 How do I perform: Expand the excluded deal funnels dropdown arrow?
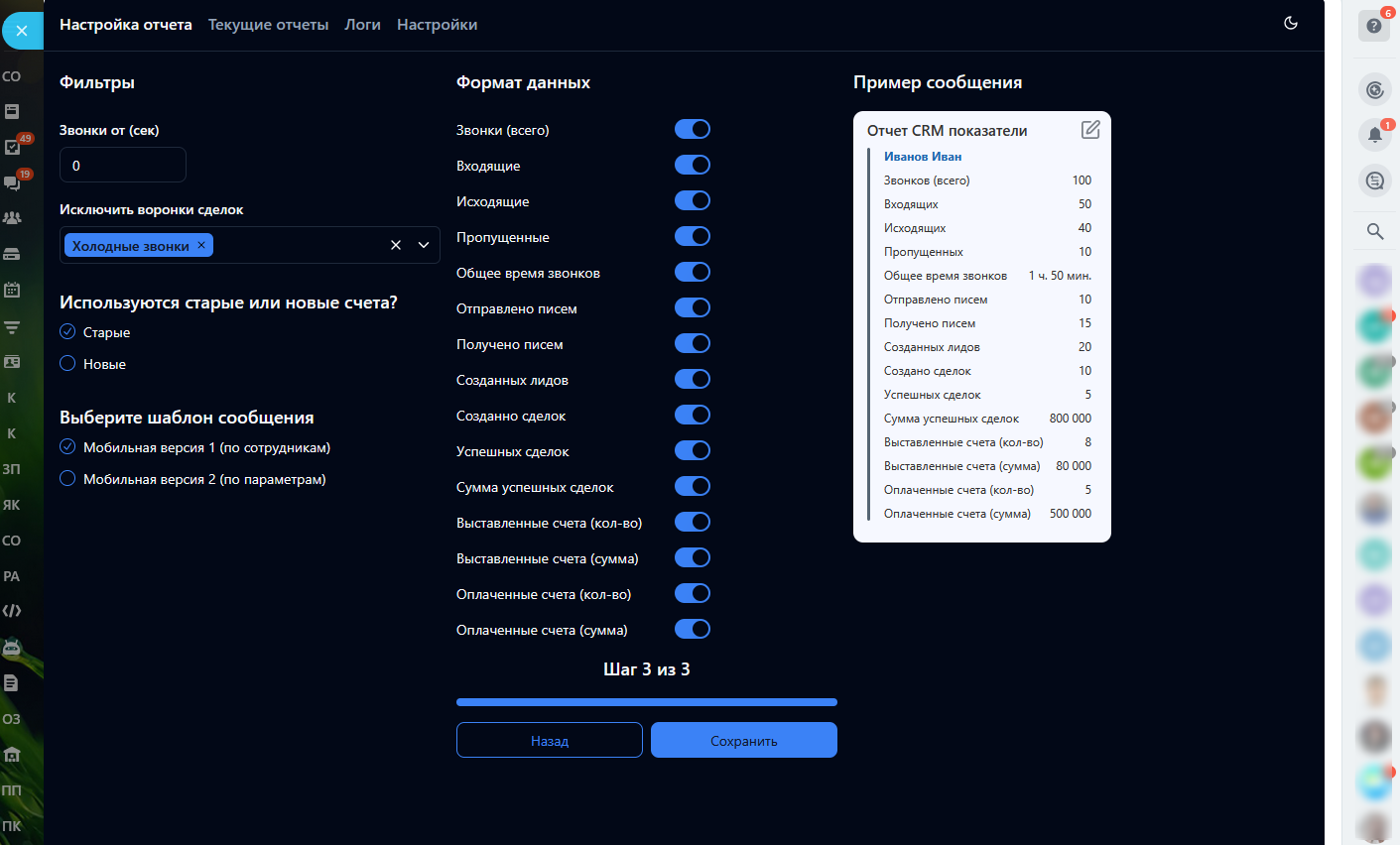point(424,245)
